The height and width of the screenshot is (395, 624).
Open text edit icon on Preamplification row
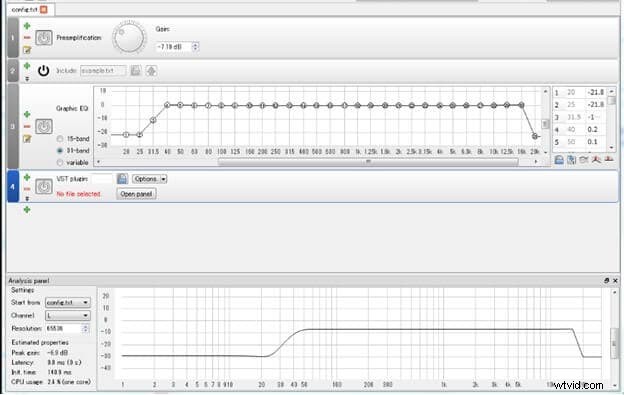27,50
